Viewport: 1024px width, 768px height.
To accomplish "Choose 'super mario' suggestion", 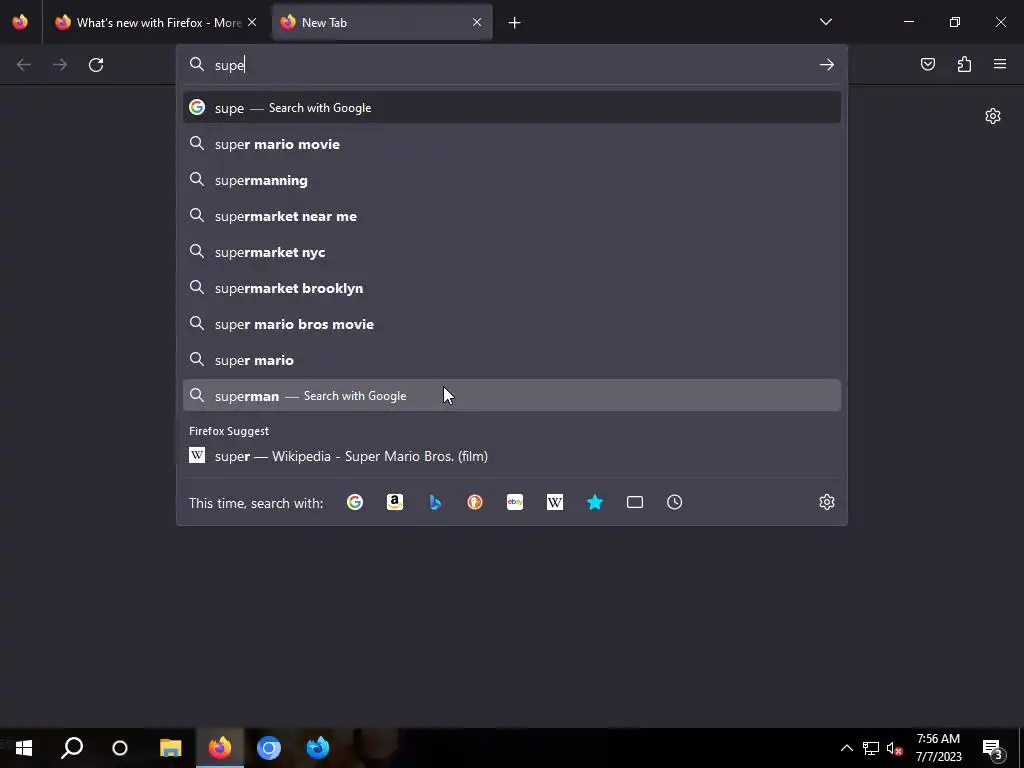I will click(x=512, y=359).
